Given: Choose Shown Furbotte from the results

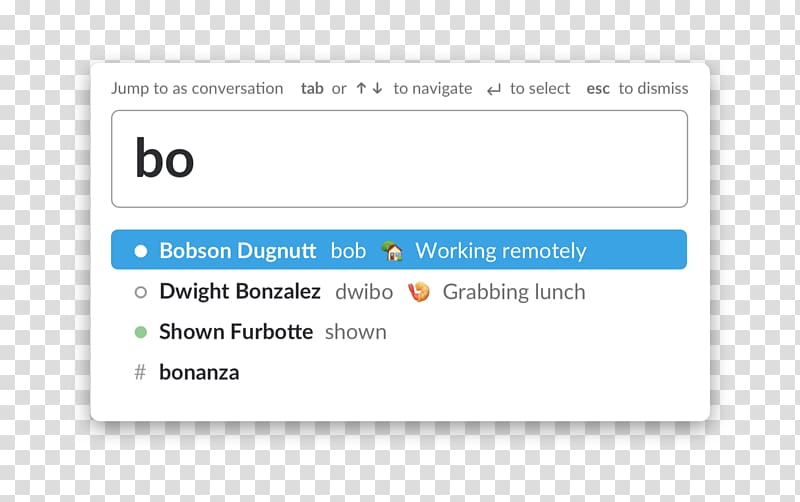Looking at the screenshot, I should point(399,332).
